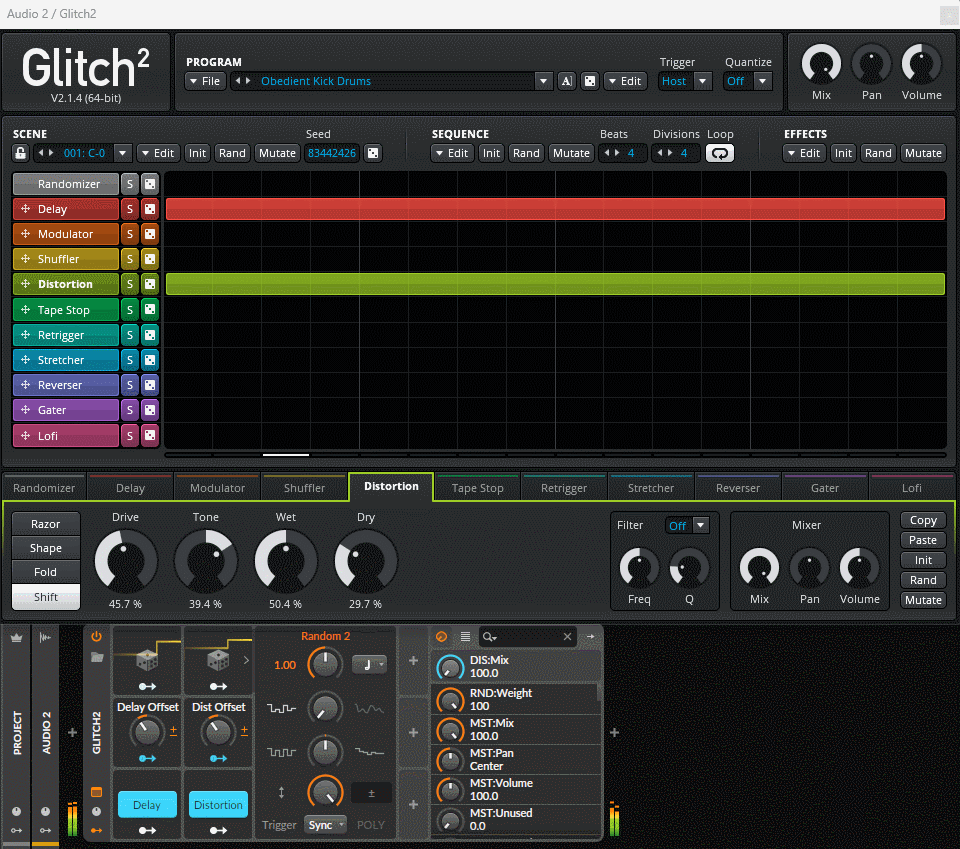Click the Gater dice icon
Image resolution: width=960 pixels, height=849 pixels.
[x=149, y=410]
